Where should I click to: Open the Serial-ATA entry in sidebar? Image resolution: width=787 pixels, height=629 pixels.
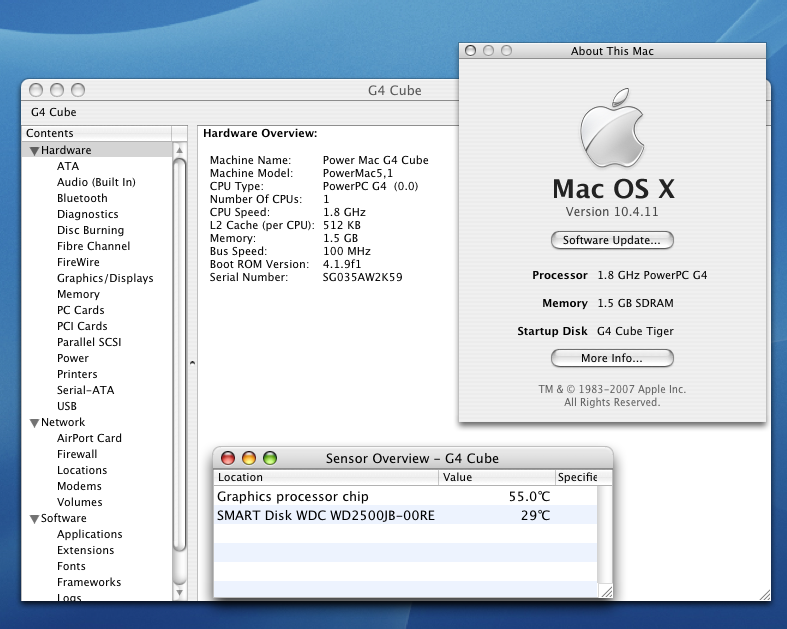(x=85, y=390)
